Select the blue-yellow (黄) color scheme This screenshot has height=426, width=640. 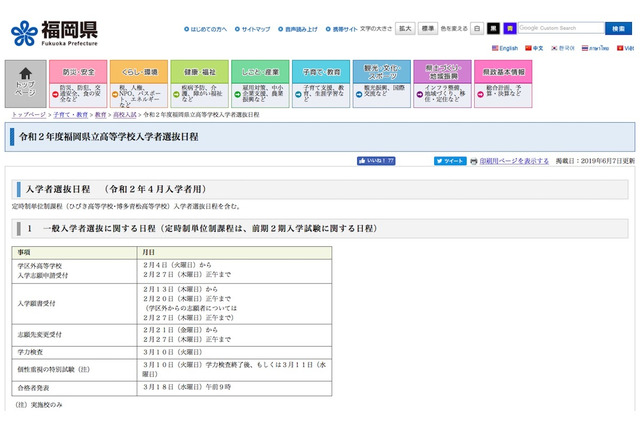tap(510, 28)
